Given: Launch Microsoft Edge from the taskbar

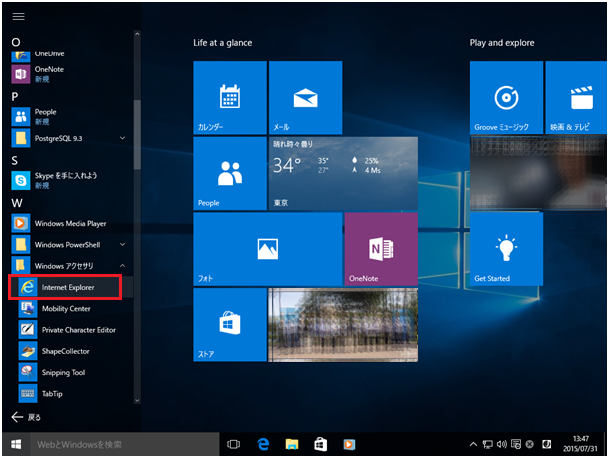Looking at the screenshot, I should click(263, 444).
